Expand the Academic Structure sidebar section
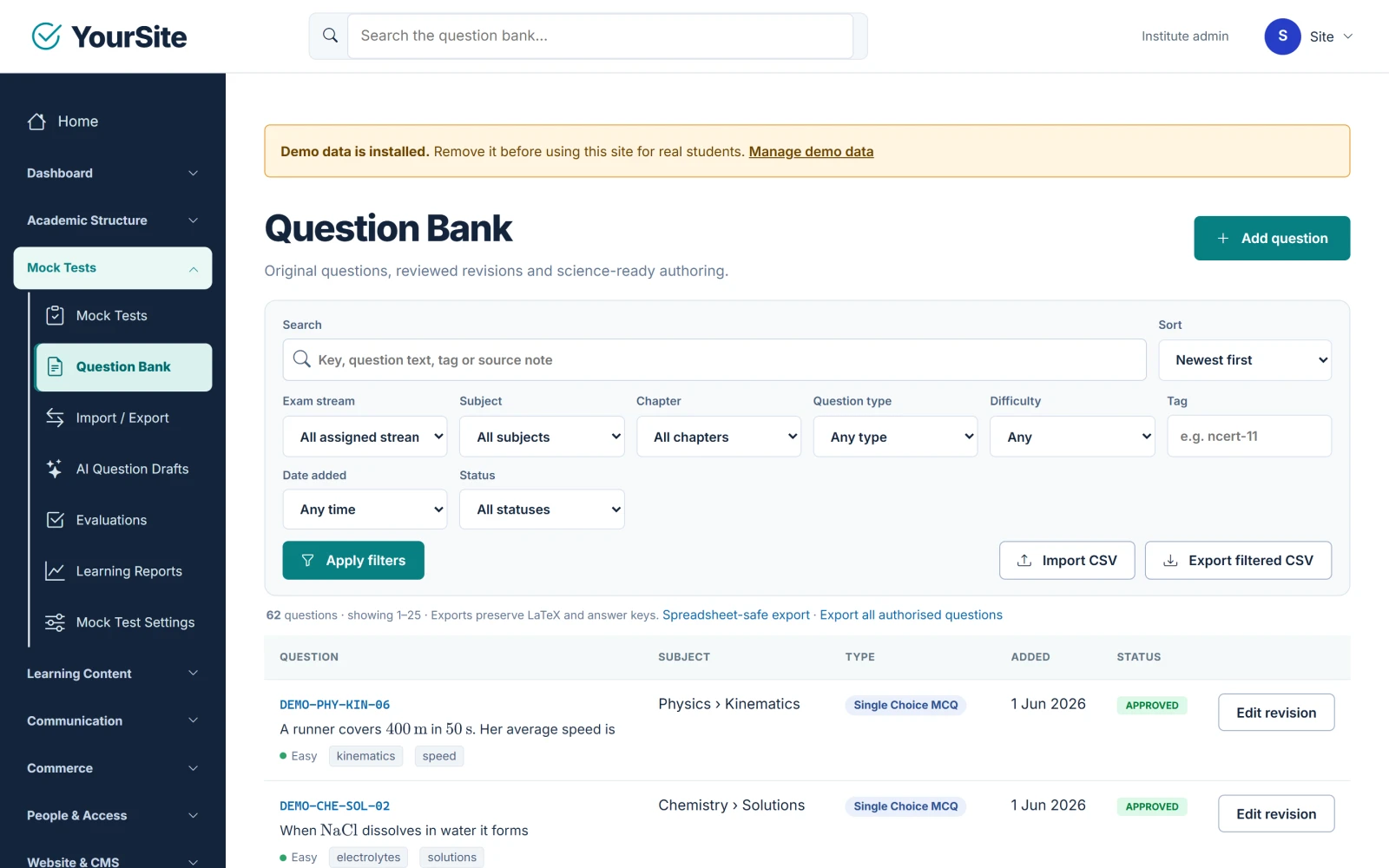Viewport: 1389px width, 868px height. coord(113,220)
